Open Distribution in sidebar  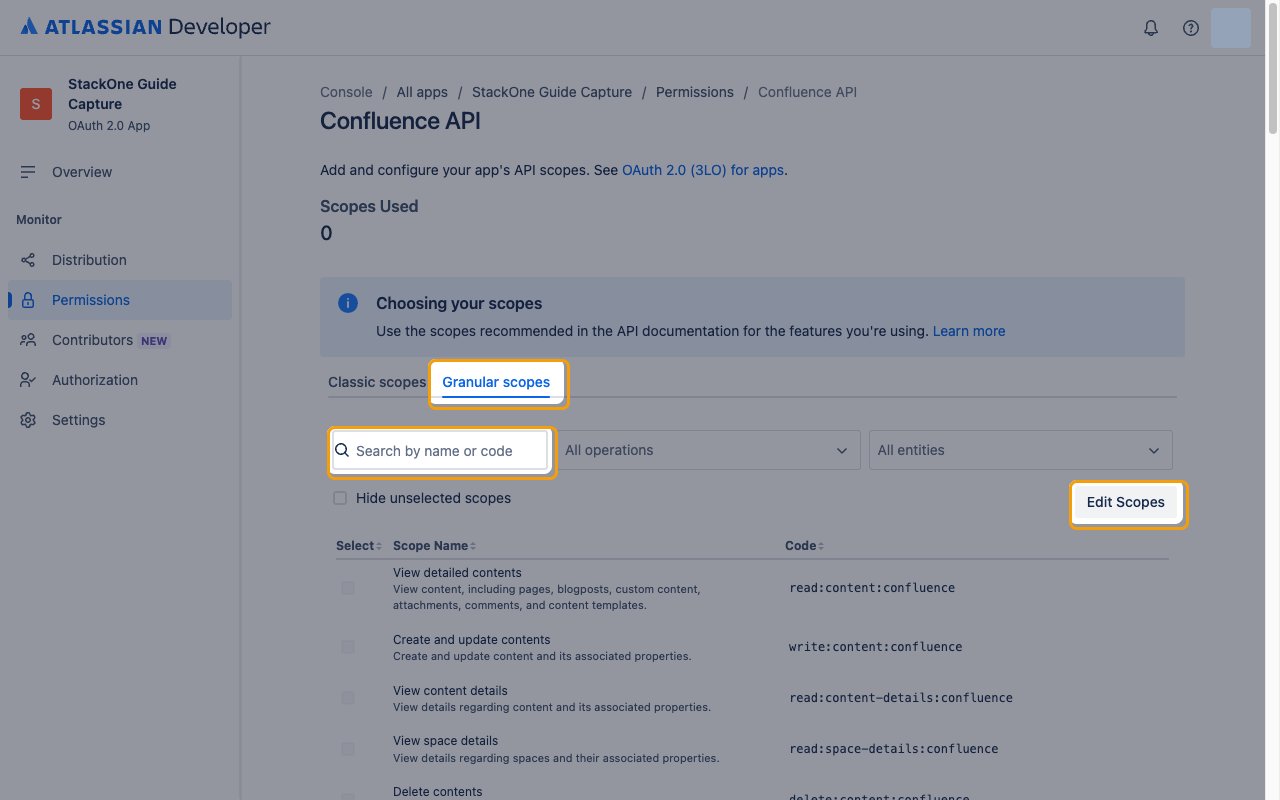pos(120,260)
